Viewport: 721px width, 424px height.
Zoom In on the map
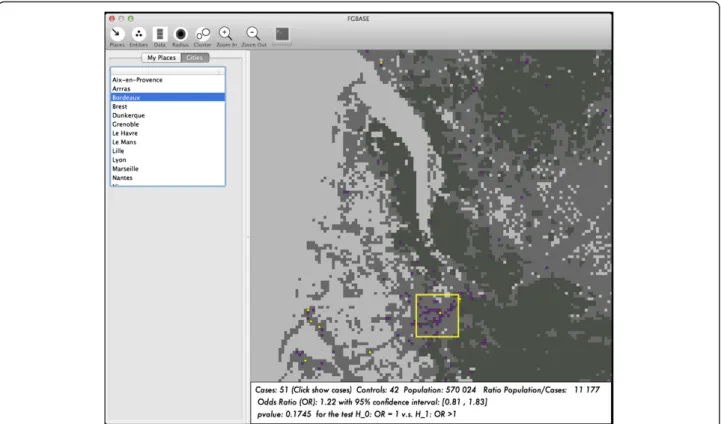coord(226,37)
